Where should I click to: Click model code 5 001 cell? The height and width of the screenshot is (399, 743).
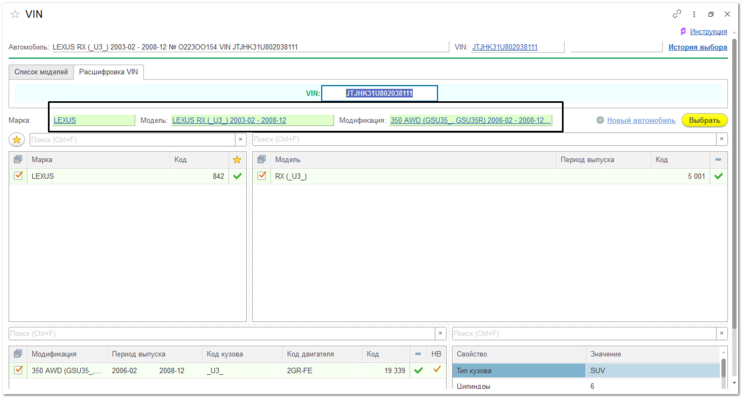point(680,176)
